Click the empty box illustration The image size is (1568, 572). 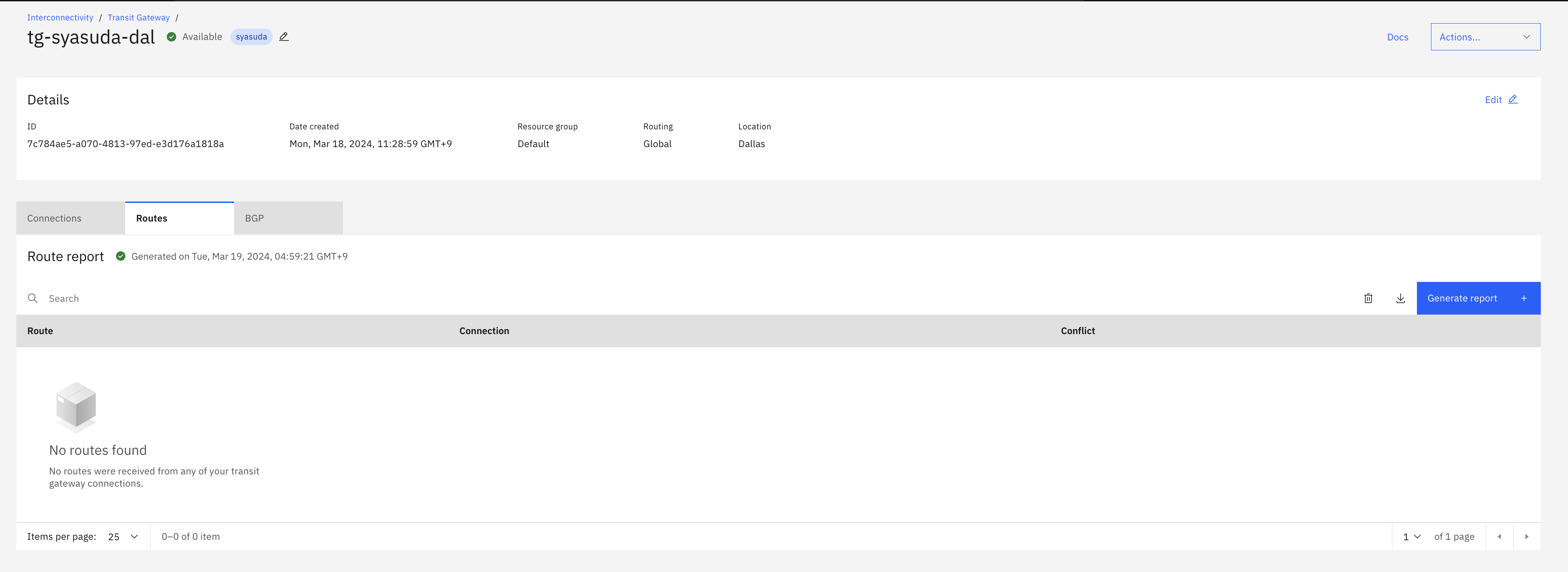76,406
